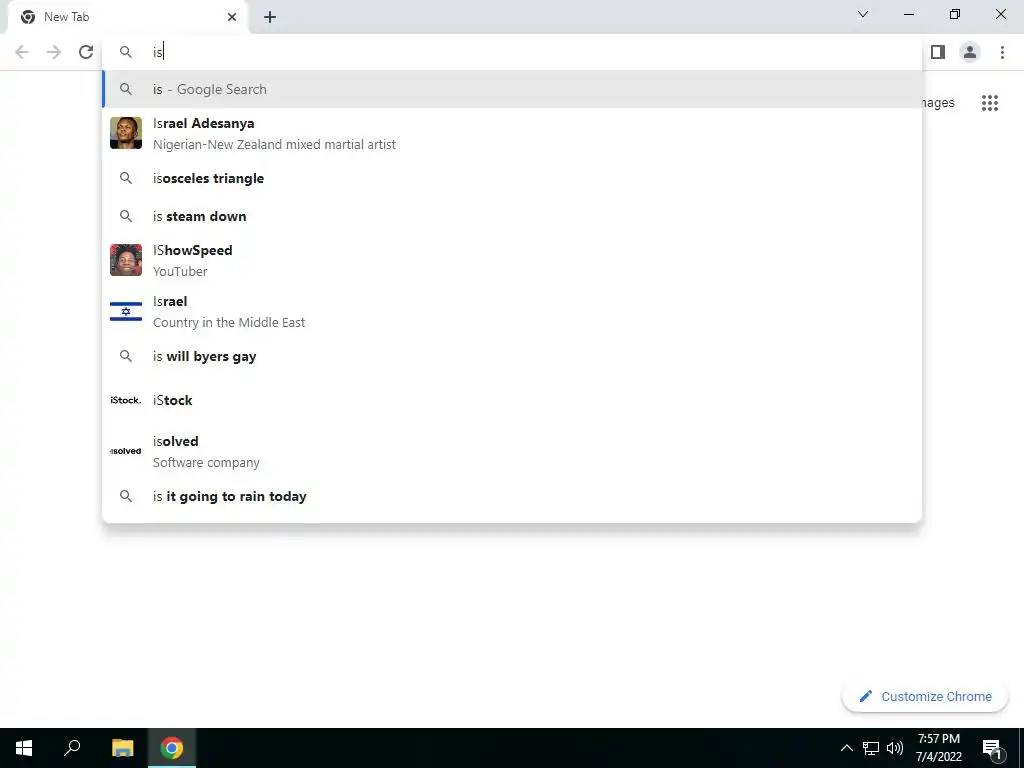This screenshot has height=768, width=1024.
Task: Choose the iStock suggestion
Action: point(512,400)
